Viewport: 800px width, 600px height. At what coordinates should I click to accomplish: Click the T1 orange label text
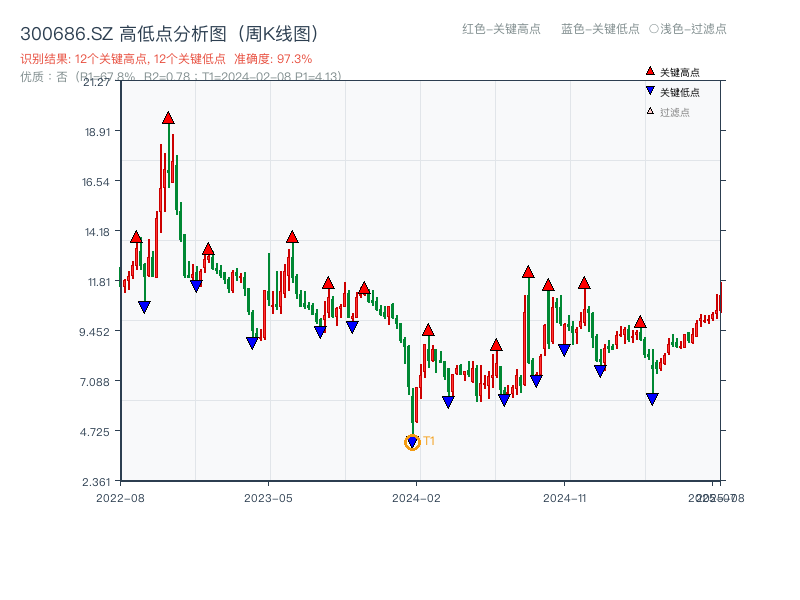tap(429, 441)
